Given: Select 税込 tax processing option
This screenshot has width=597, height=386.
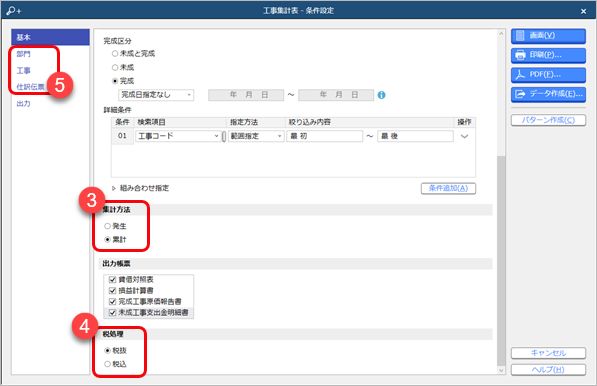Looking at the screenshot, I should 107,364.
